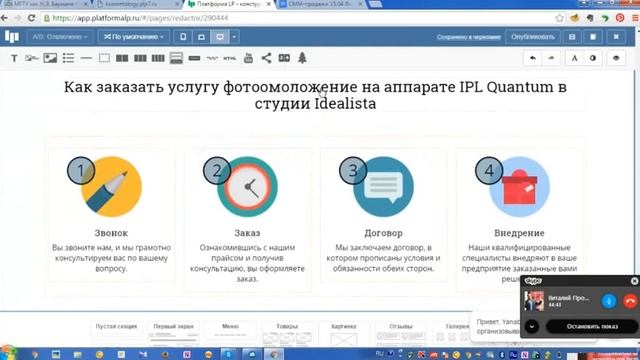Screen dimensions: 640x360
Task: Add the 'Пустая секция' section template
Action: (x=116, y=333)
